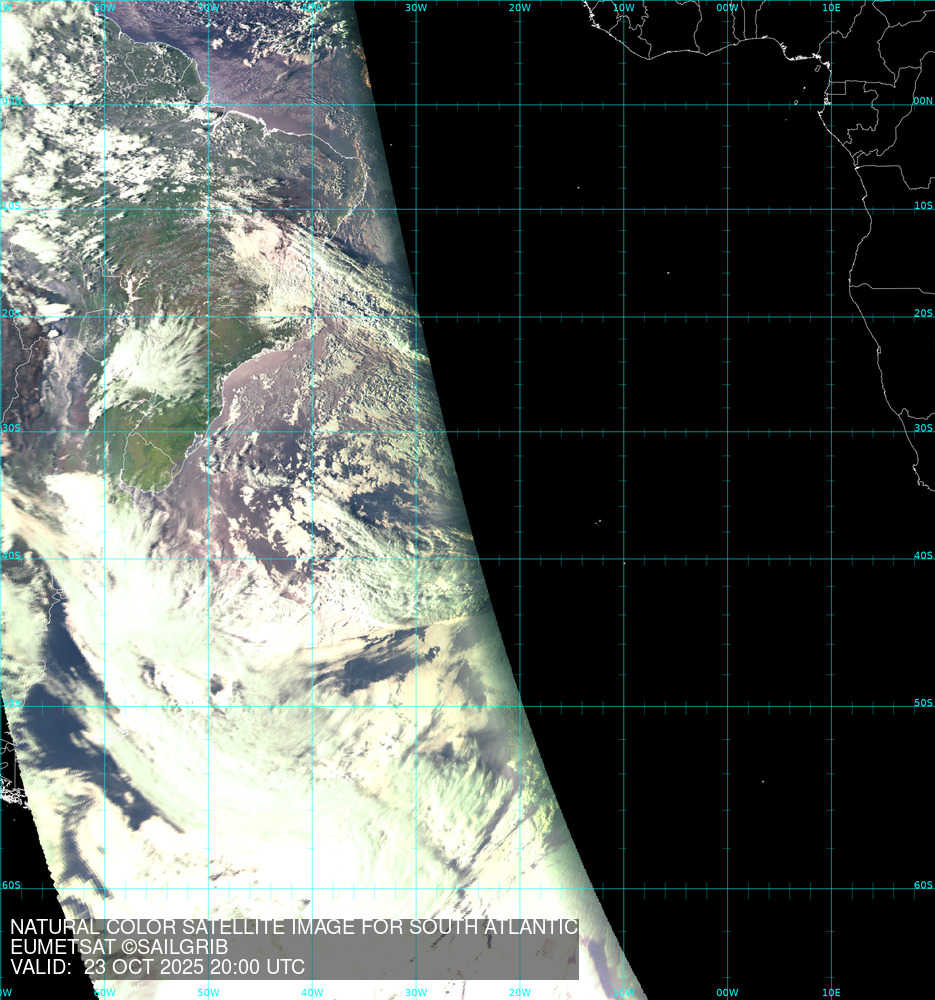Click the 30W longitude label along the top
The height and width of the screenshot is (1000, 935).
pos(416,7)
